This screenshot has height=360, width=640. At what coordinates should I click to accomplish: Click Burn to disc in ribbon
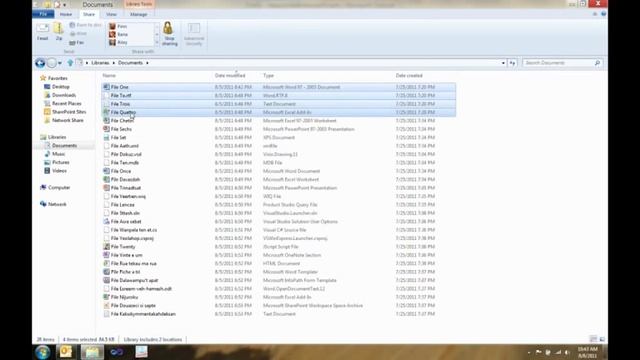point(85,25)
